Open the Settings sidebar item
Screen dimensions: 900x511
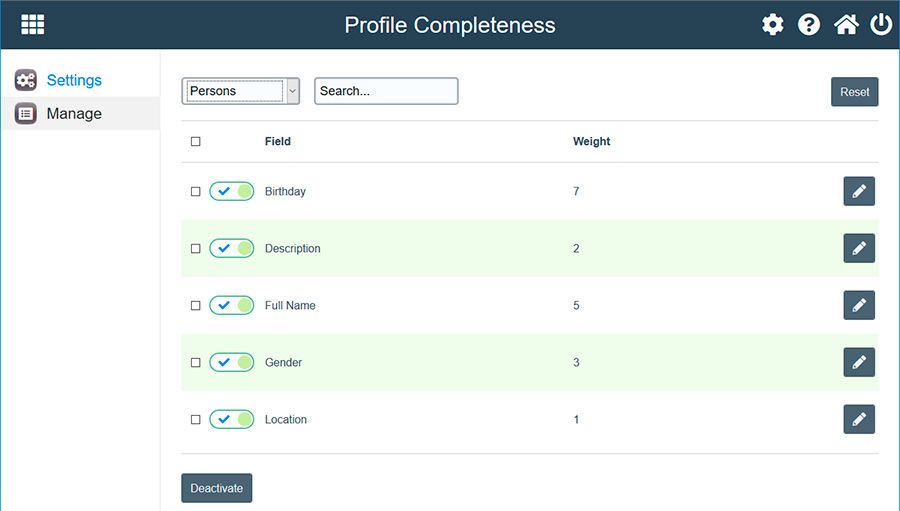pos(73,80)
